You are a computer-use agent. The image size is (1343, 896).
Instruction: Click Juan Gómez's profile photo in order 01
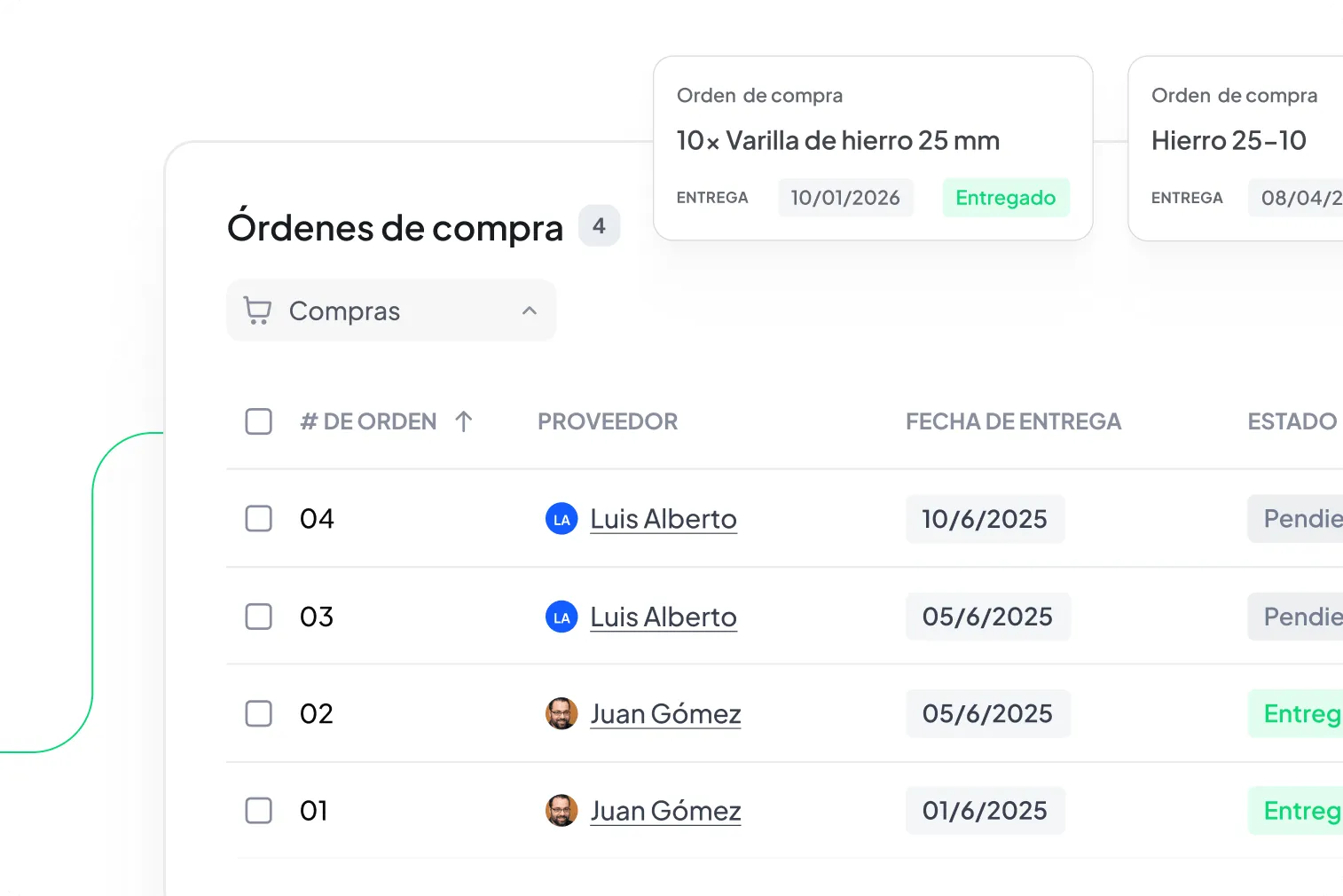pyautogui.click(x=561, y=810)
